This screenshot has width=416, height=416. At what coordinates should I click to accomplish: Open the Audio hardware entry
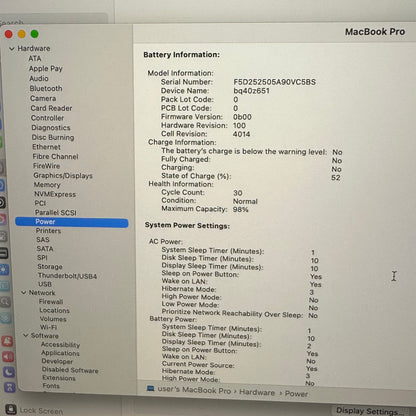click(39, 78)
